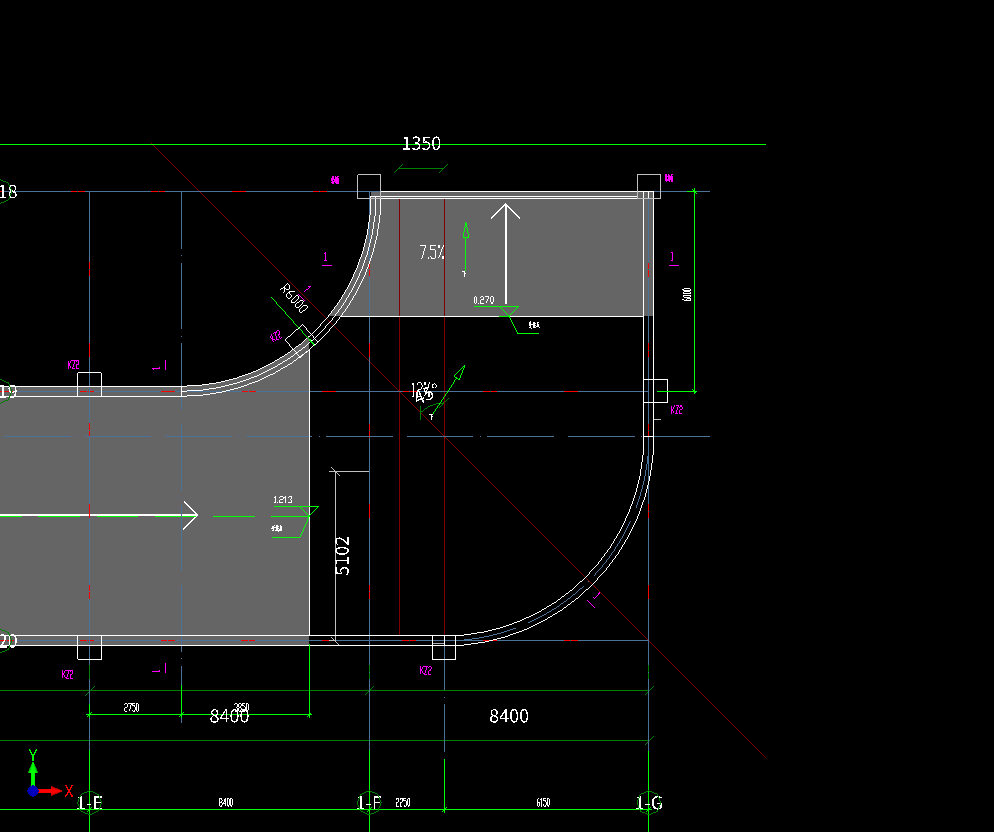The width and height of the screenshot is (994, 832).
Task: Select the white right-pointing arrowhead in gray lane
Action: point(190,515)
